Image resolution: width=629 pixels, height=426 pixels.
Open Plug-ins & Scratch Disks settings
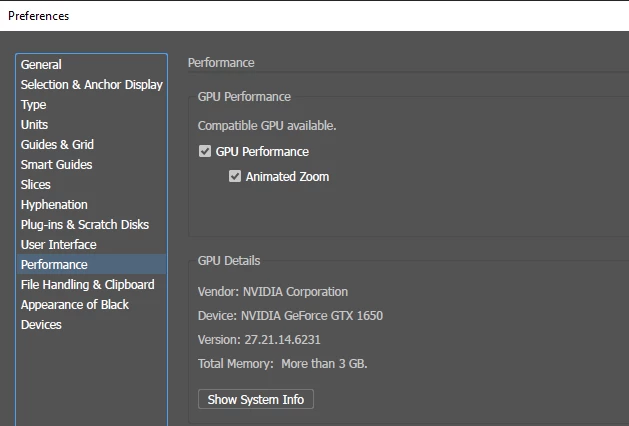pos(84,225)
